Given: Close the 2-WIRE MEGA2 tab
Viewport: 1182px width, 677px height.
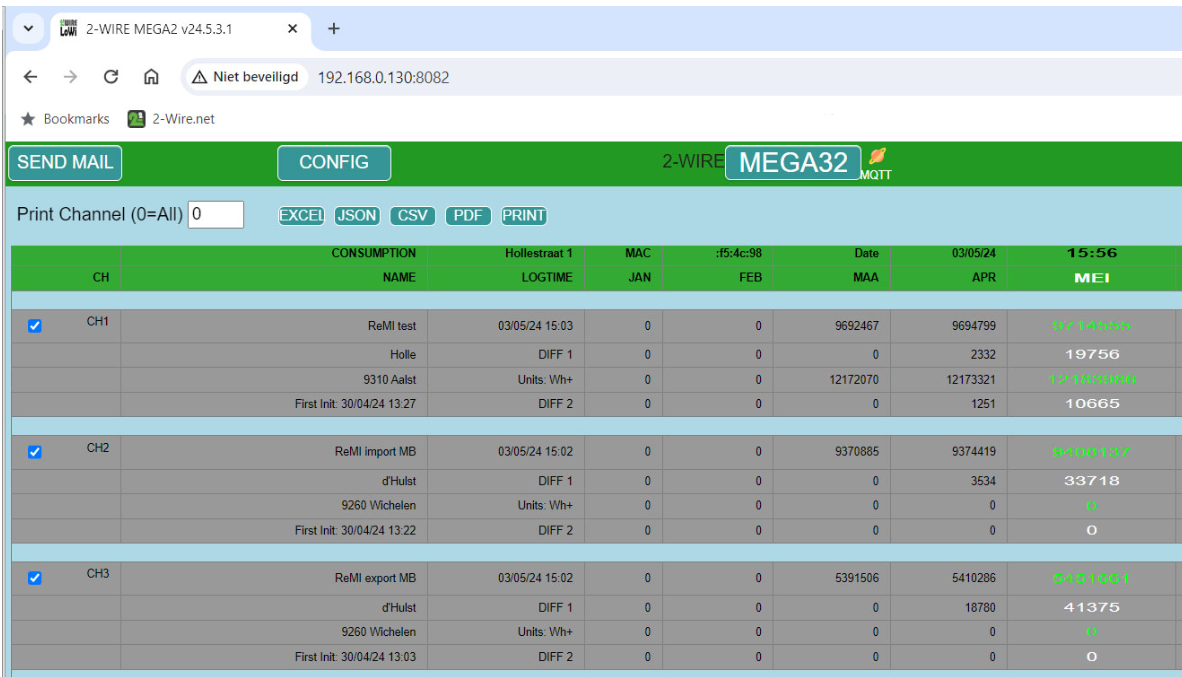Looking at the screenshot, I should (x=292, y=29).
